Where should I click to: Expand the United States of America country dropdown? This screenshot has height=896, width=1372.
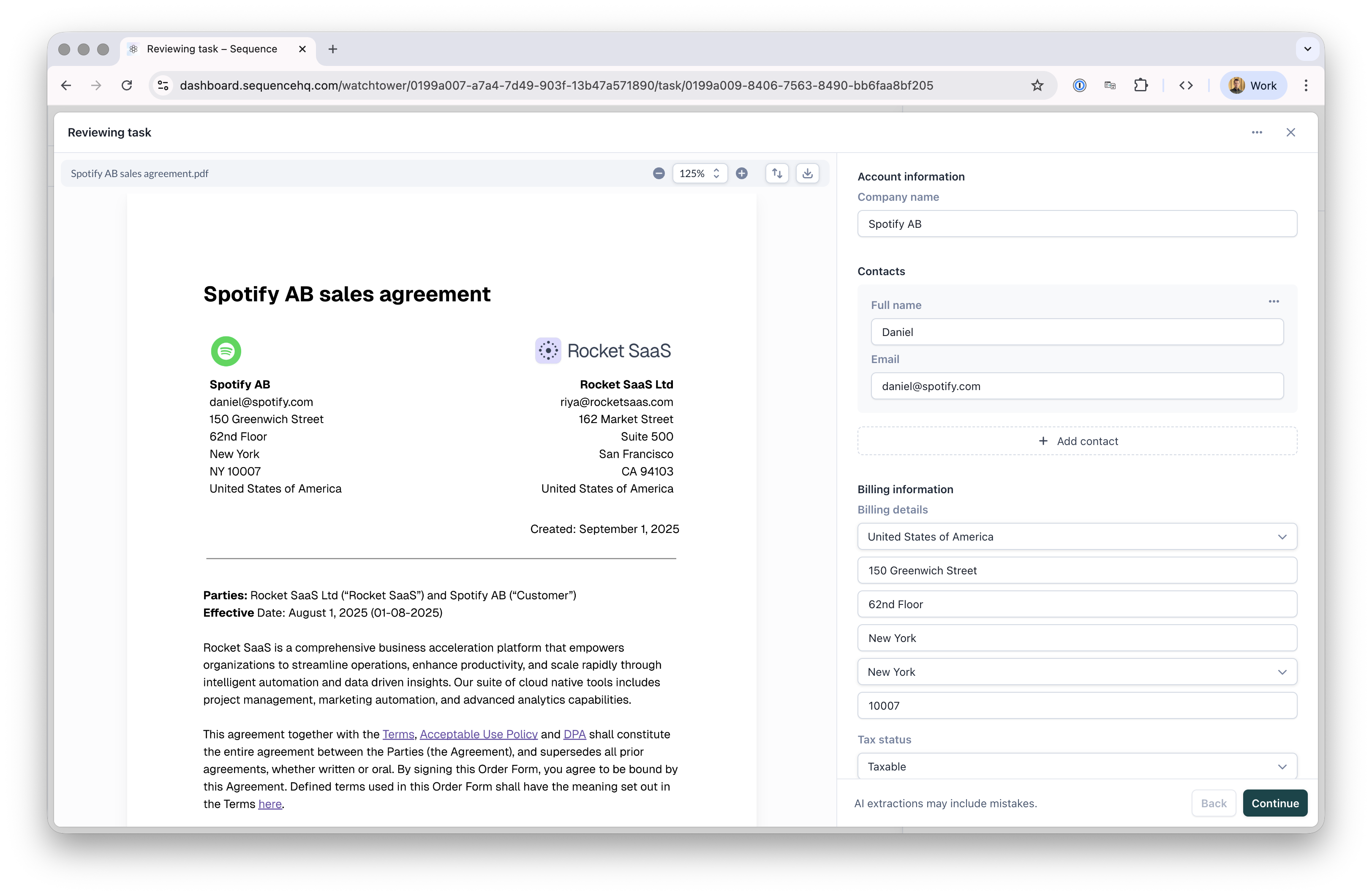(1076, 537)
